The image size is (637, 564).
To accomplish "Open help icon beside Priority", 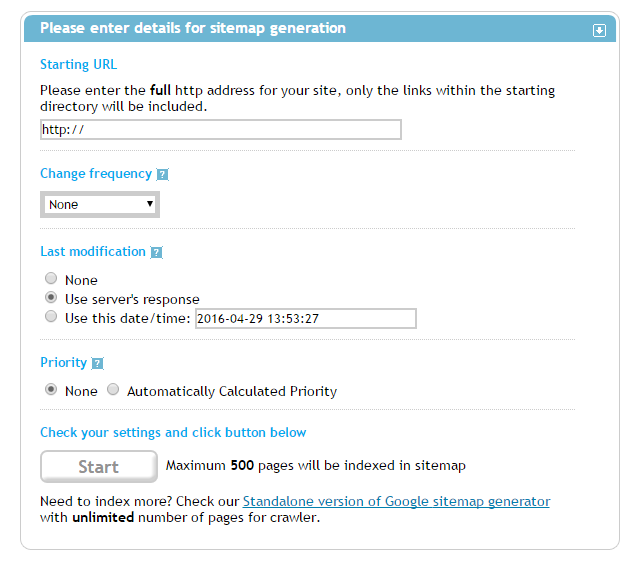I will point(98,364).
